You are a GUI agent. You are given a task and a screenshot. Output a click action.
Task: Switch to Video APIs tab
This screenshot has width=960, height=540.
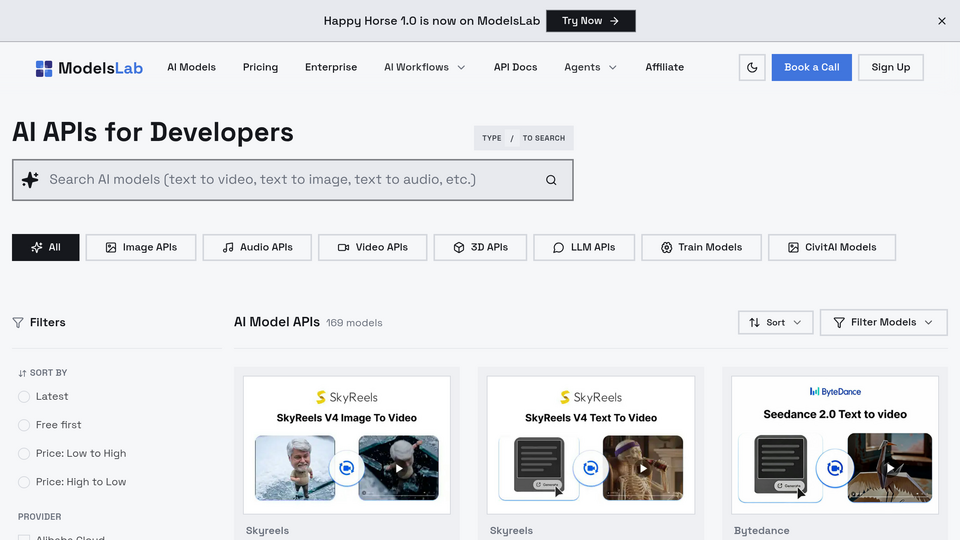point(372,247)
